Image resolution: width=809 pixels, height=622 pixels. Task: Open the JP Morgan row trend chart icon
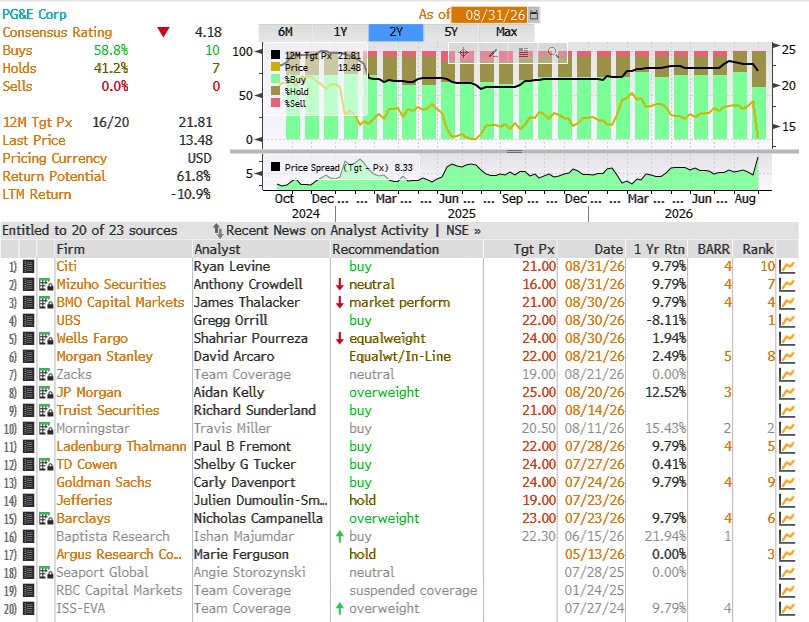[x=787, y=393]
